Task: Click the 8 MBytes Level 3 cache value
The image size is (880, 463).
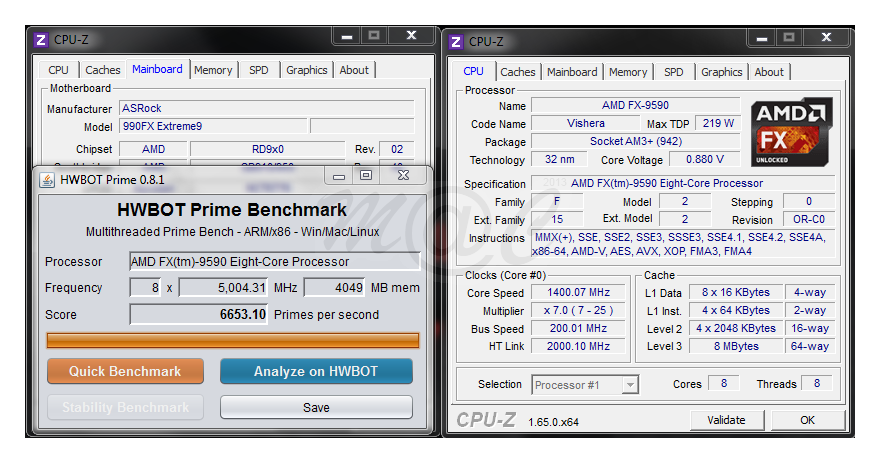Action: (736, 346)
